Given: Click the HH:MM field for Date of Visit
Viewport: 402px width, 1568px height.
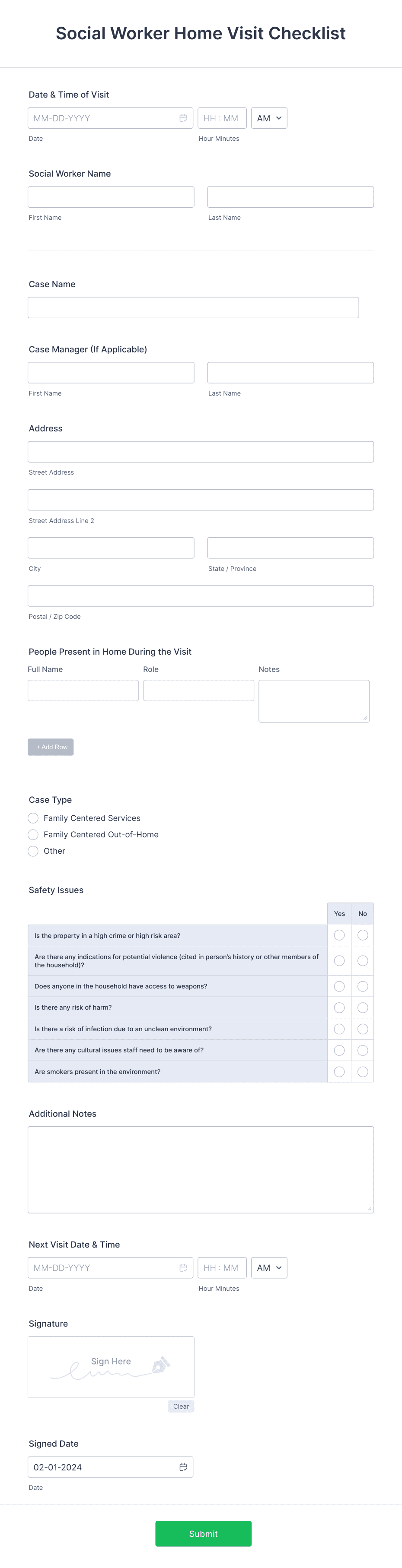Looking at the screenshot, I should [x=222, y=118].
